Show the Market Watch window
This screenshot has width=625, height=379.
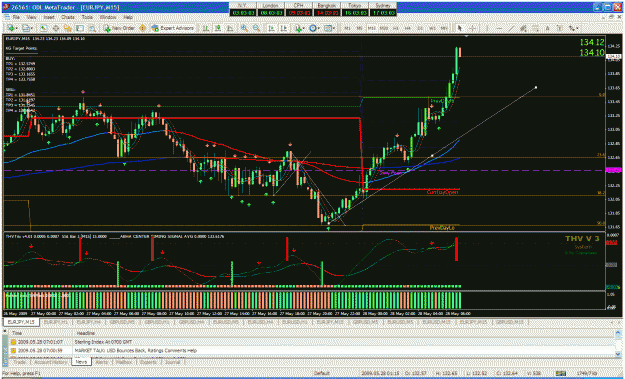43,28
